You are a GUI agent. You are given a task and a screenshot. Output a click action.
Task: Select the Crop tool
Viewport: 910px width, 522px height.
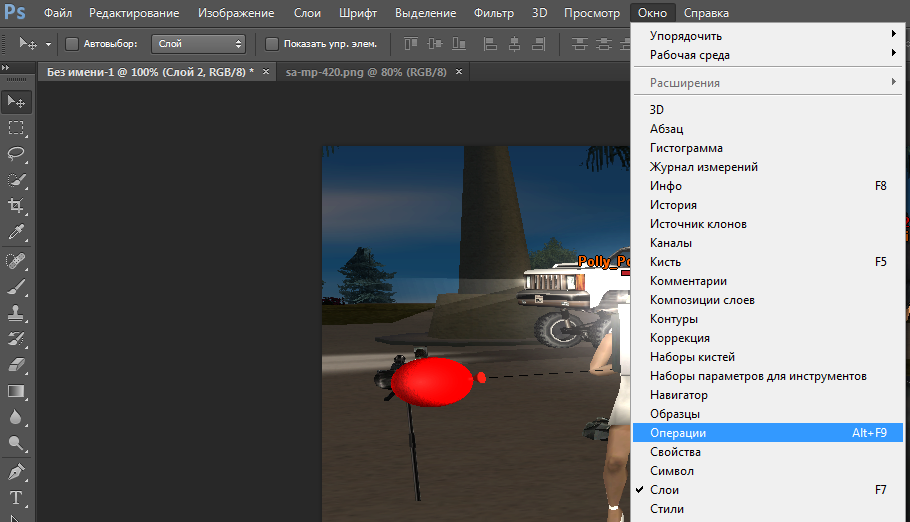click(x=16, y=206)
